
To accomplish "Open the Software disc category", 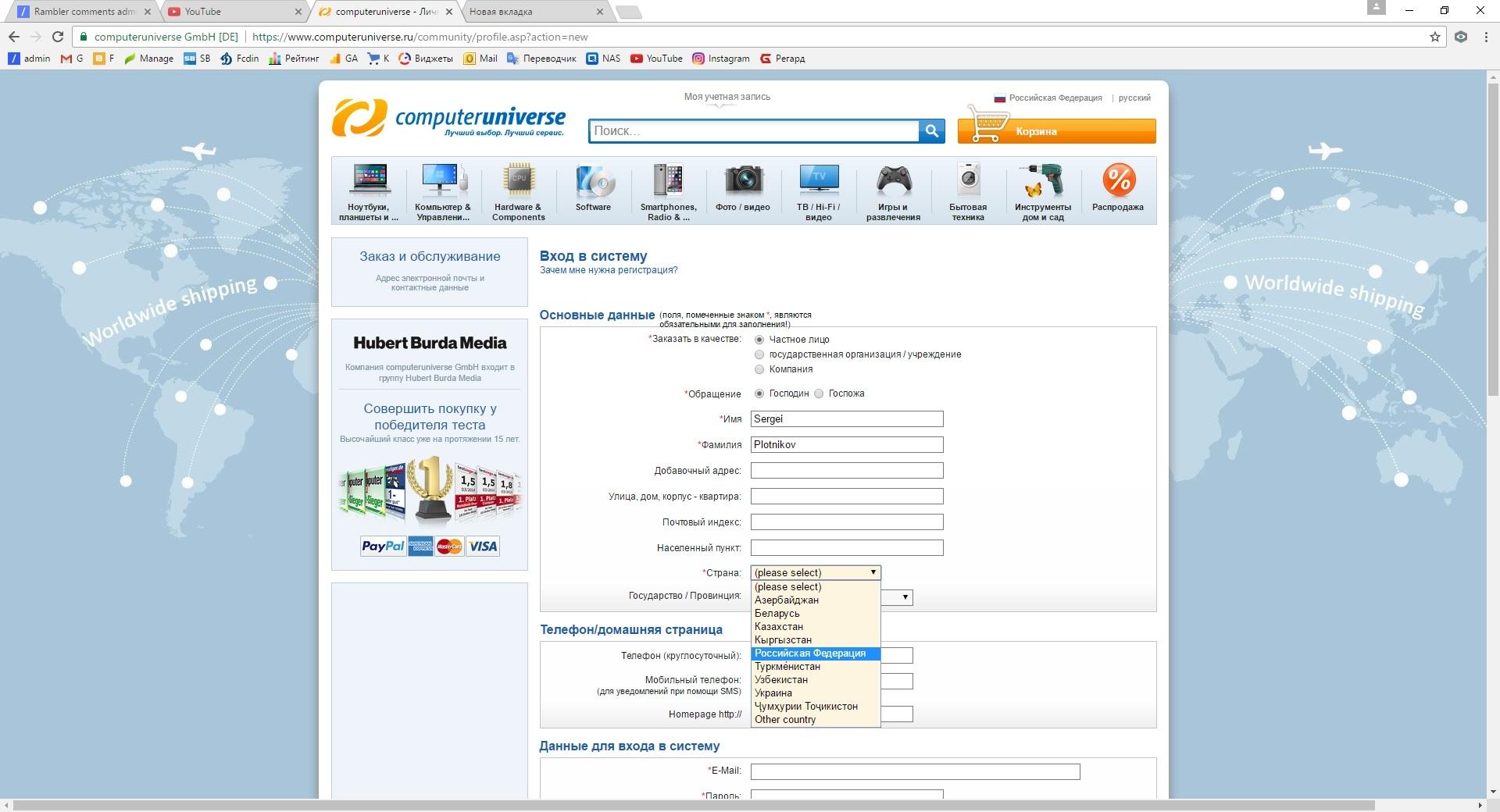I will click(x=593, y=189).
